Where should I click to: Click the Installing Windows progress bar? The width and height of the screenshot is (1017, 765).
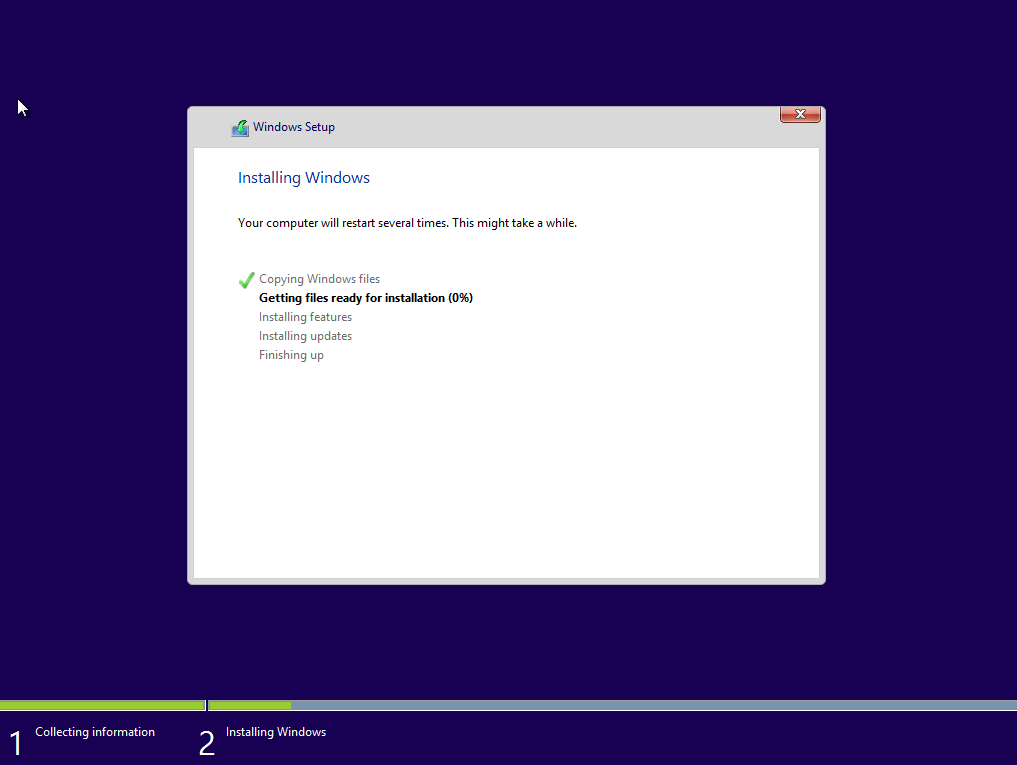(613, 705)
